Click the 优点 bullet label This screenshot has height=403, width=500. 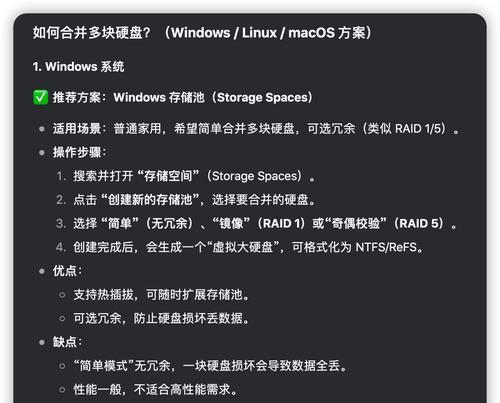pos(67,271)
